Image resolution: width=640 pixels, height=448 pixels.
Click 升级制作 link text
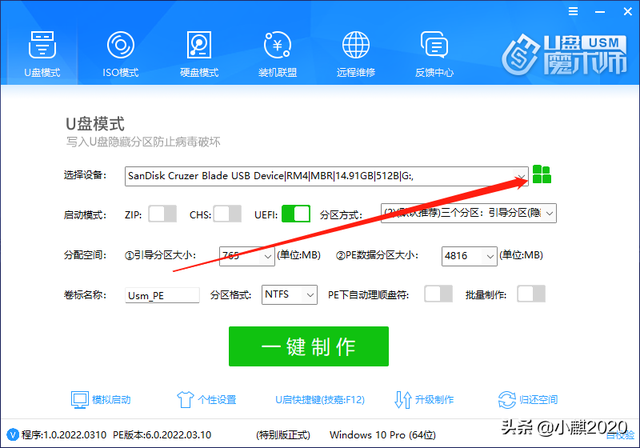pyautogui.click(x=434, y=399)
